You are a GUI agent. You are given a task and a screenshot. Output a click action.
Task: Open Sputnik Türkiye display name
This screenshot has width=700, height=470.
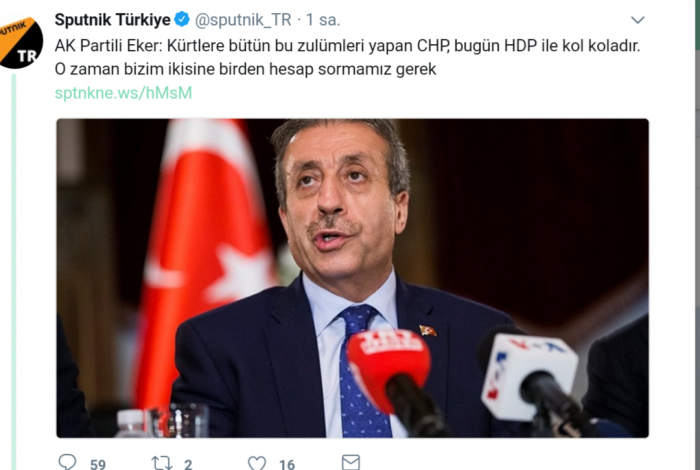point(112,20)
